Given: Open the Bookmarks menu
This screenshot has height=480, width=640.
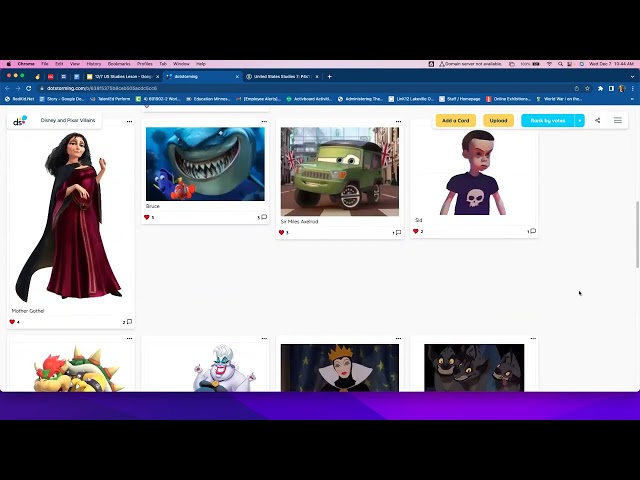Looking at the screenshot, I should coord(119,64).
